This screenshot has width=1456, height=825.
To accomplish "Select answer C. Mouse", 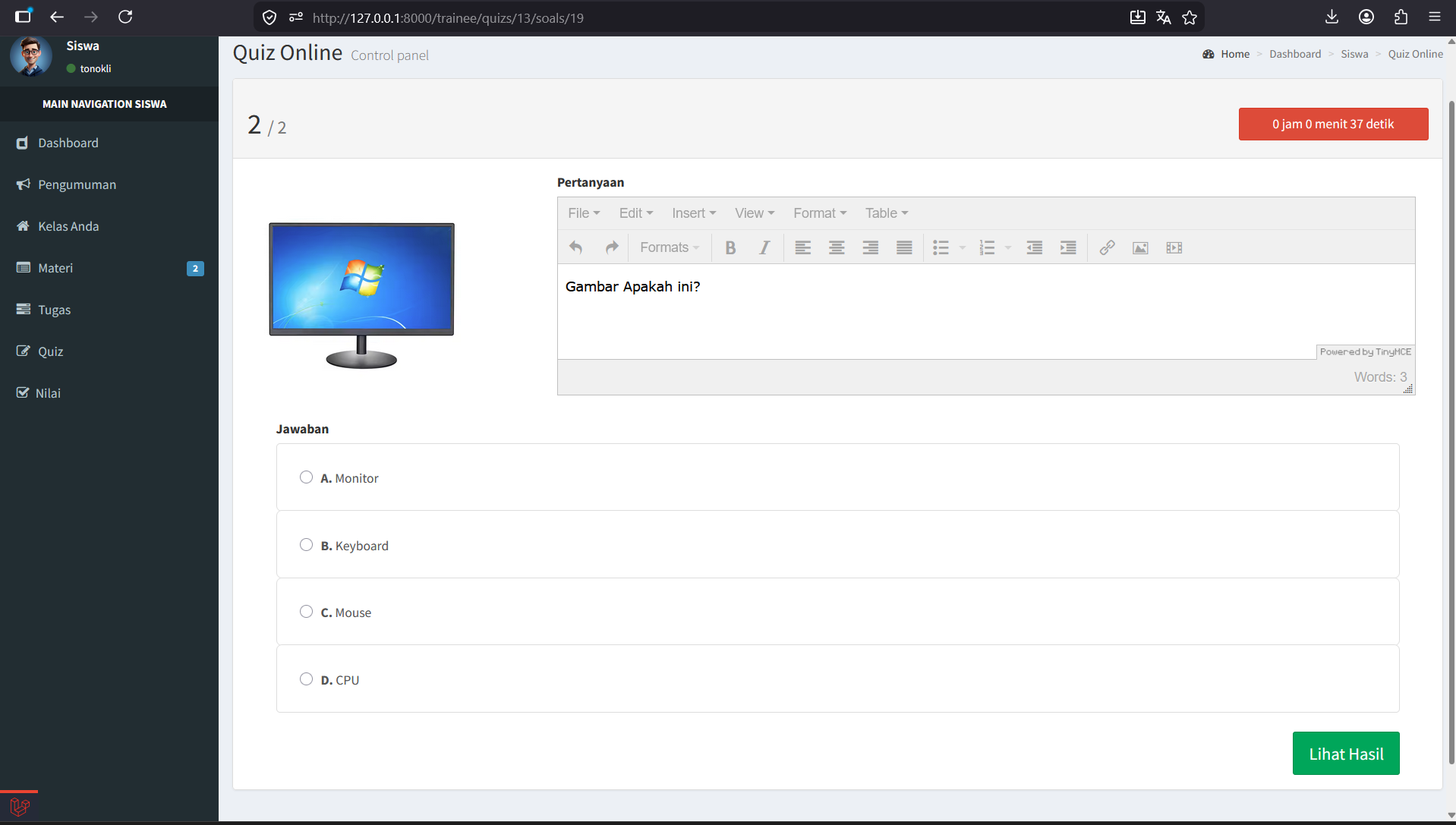I will click(306, 612).
